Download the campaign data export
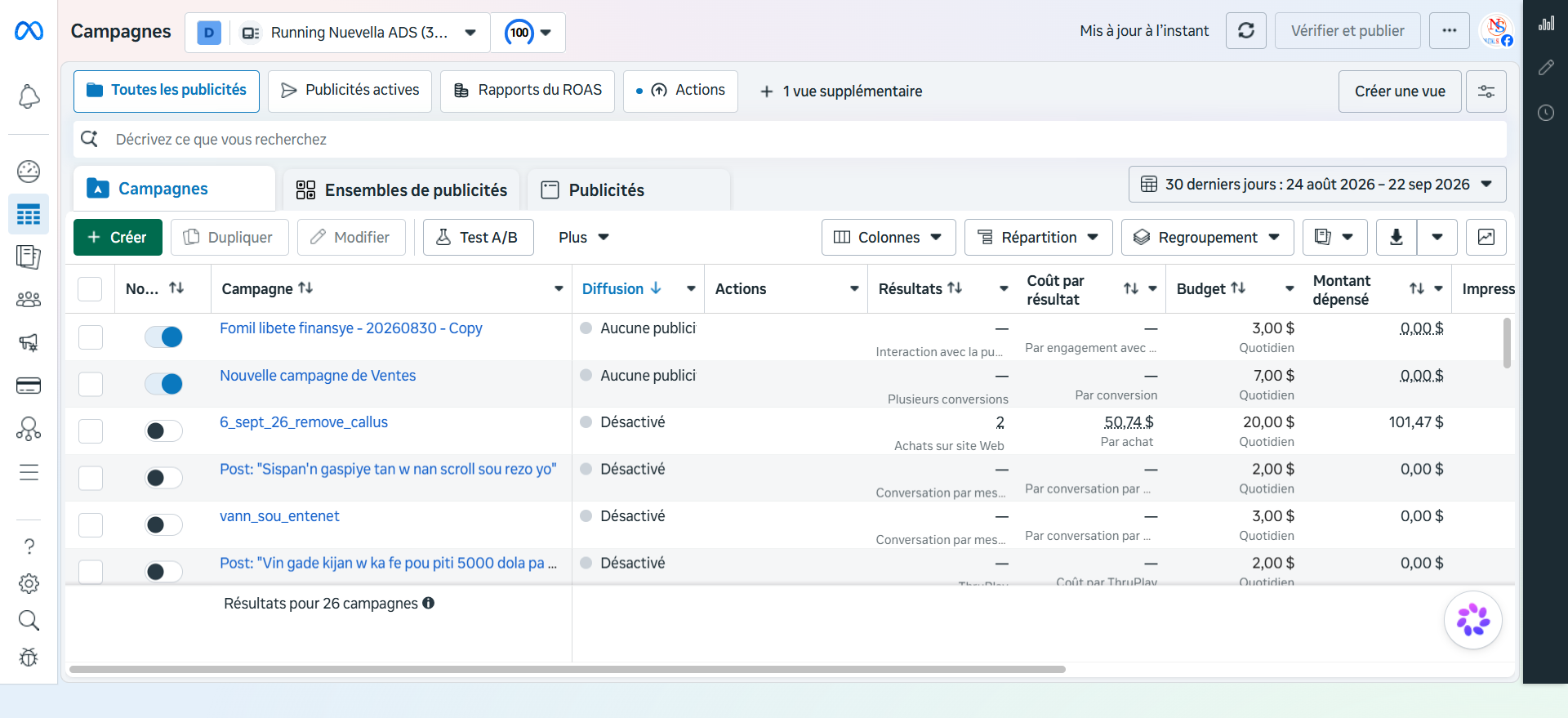The width and height of the screenshot is (1568, 718). click(1396, 237)
